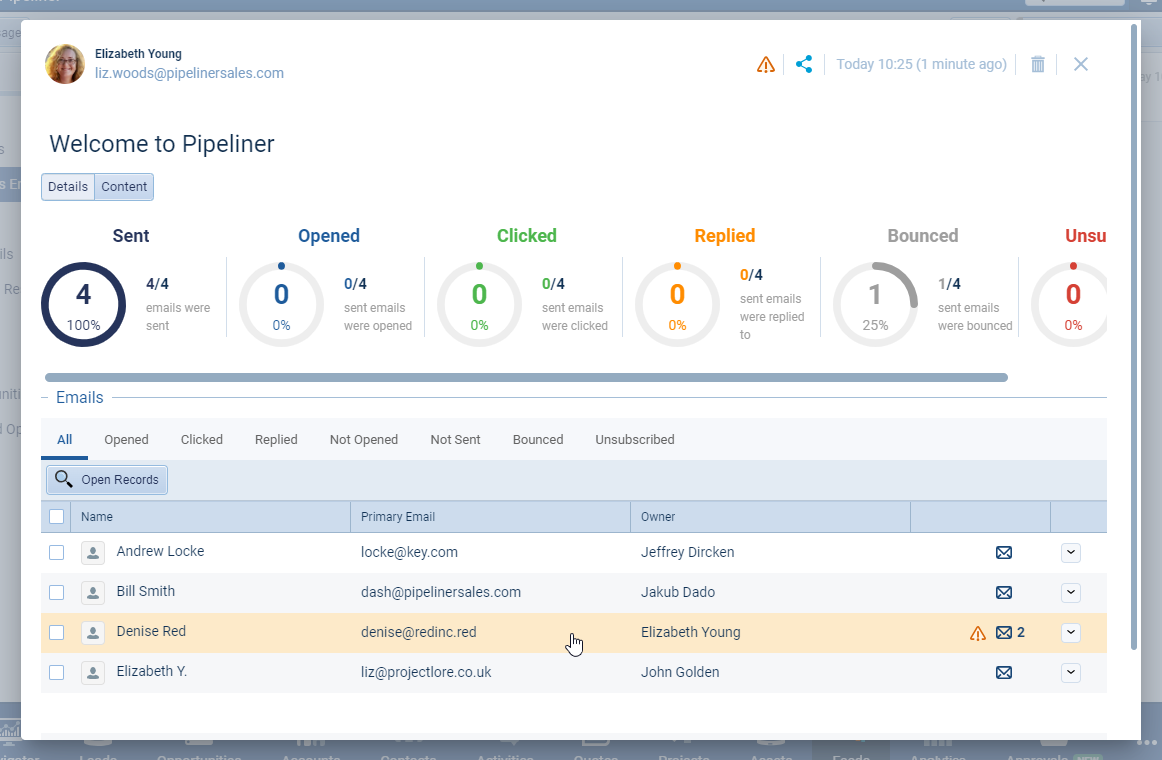Click the contact icon beside Denise Red

pos(93,633)
